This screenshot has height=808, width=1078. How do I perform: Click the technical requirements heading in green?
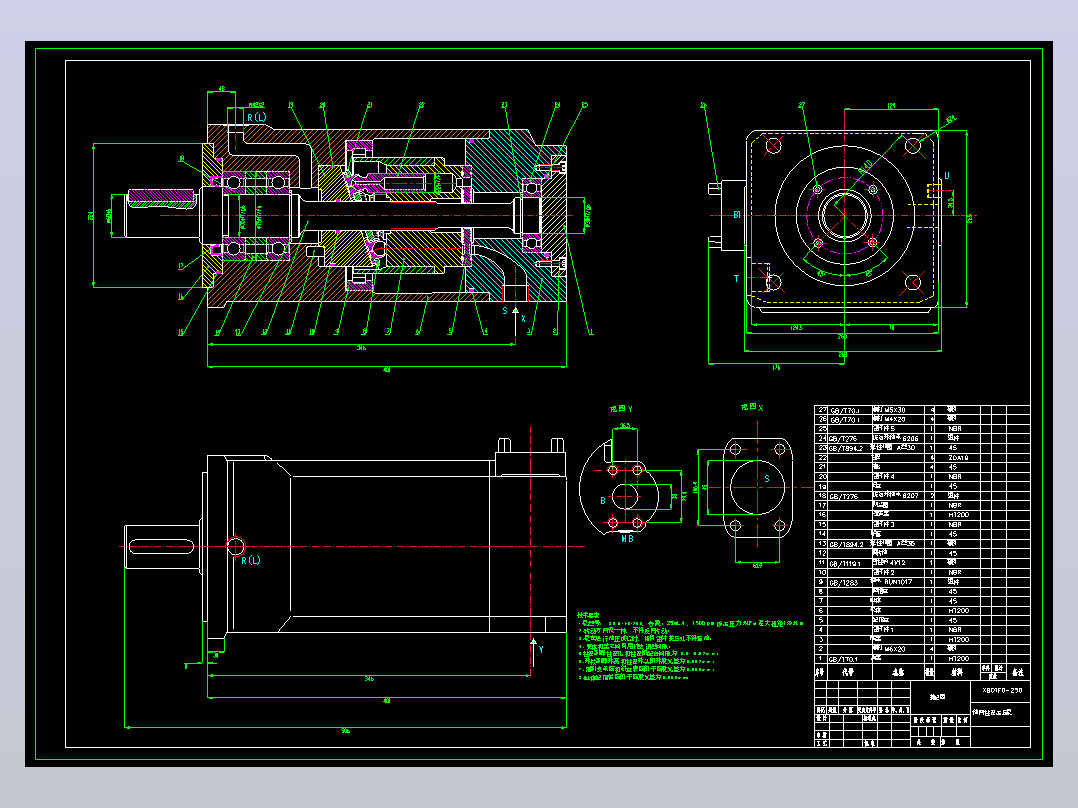coord(588,615)
